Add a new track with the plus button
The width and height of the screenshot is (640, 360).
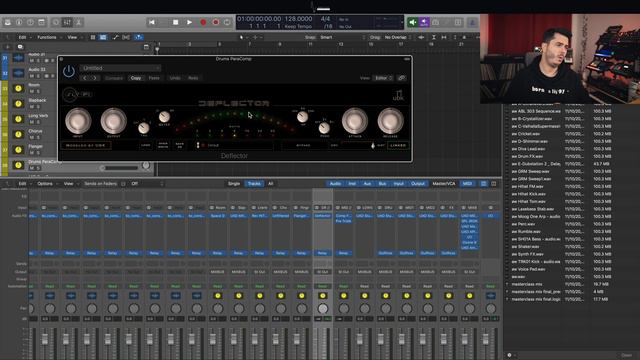pyautogui.click(x=8, y=47)
